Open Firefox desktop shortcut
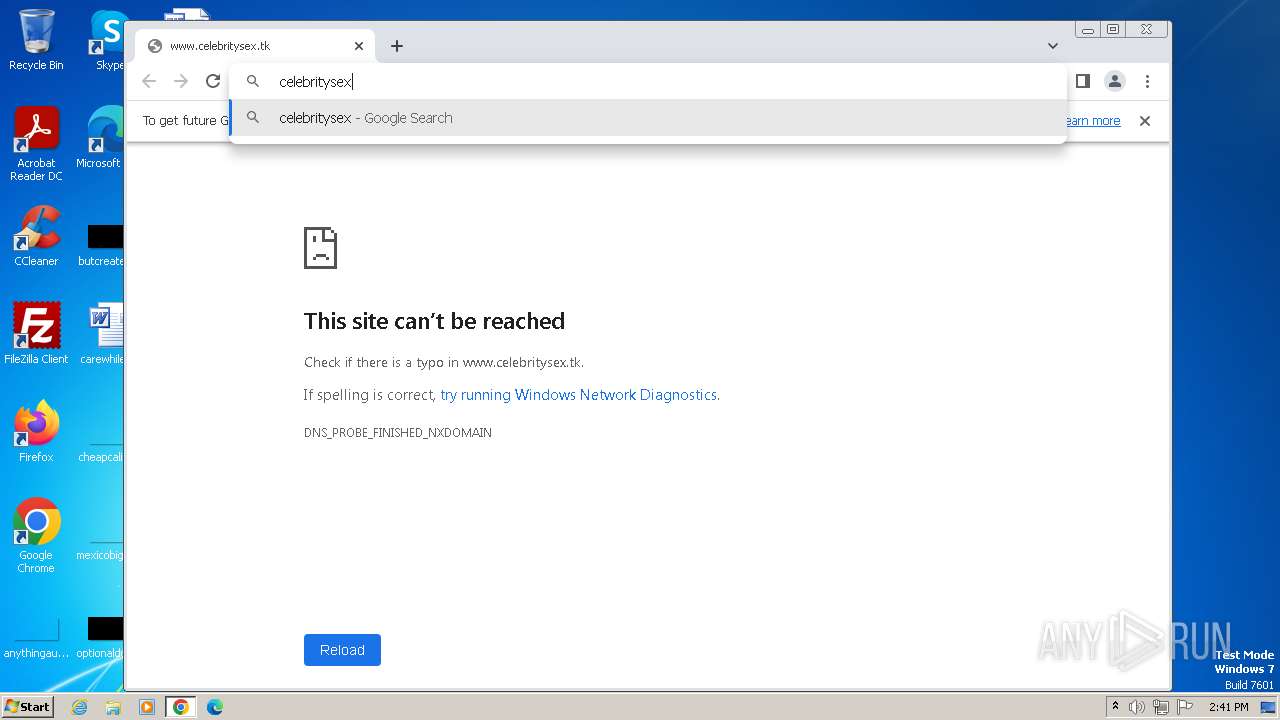 36,432
